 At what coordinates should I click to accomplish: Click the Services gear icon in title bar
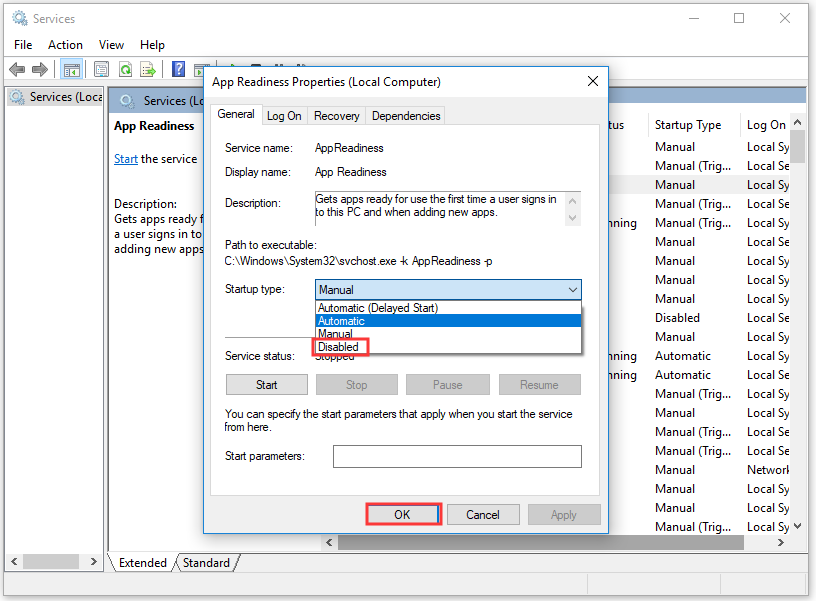(x=20, y=18)
